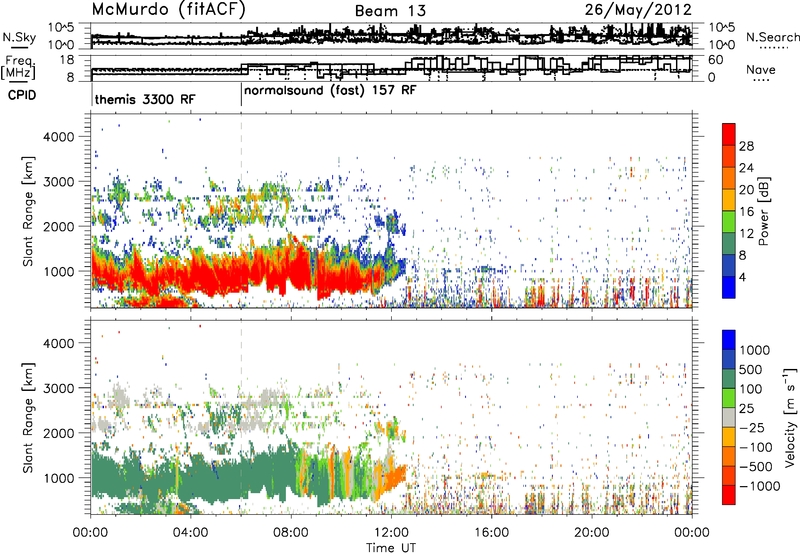The height and width of the screenshot is (554, 800).
Task: Pick the red below -1000 velocity swatch
Action: (x=729, y=495)
